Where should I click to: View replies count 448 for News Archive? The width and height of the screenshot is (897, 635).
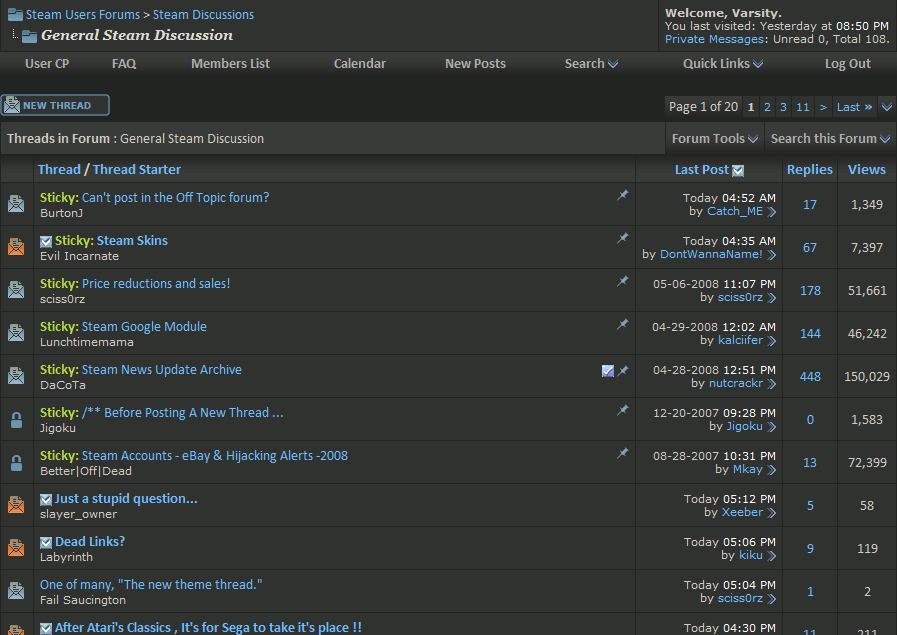[810, 376]
